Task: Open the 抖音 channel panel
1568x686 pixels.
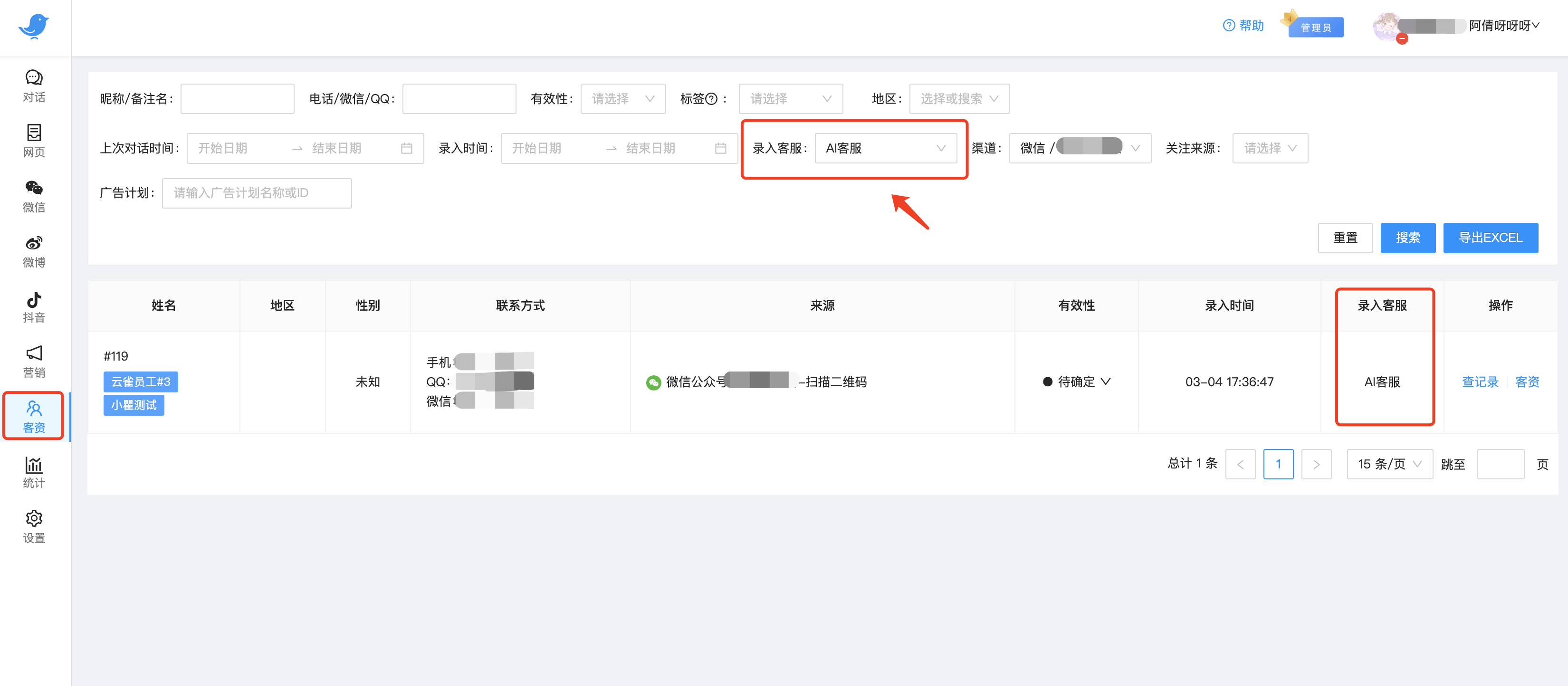Action: (x=33, y=306)
